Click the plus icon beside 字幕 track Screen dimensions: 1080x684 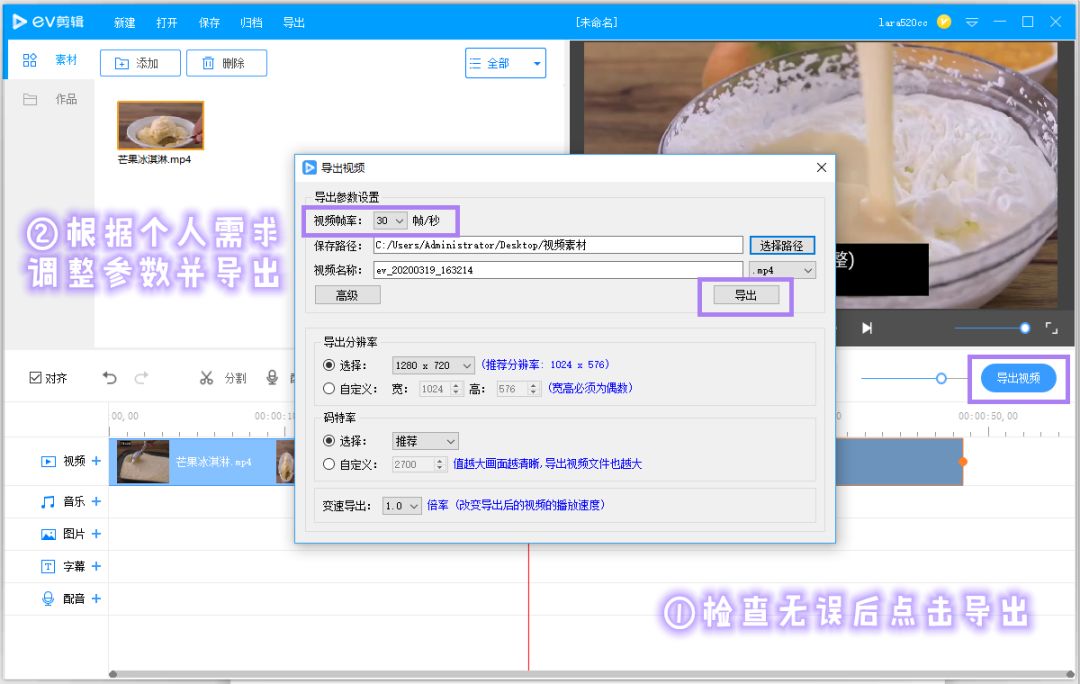97,566
